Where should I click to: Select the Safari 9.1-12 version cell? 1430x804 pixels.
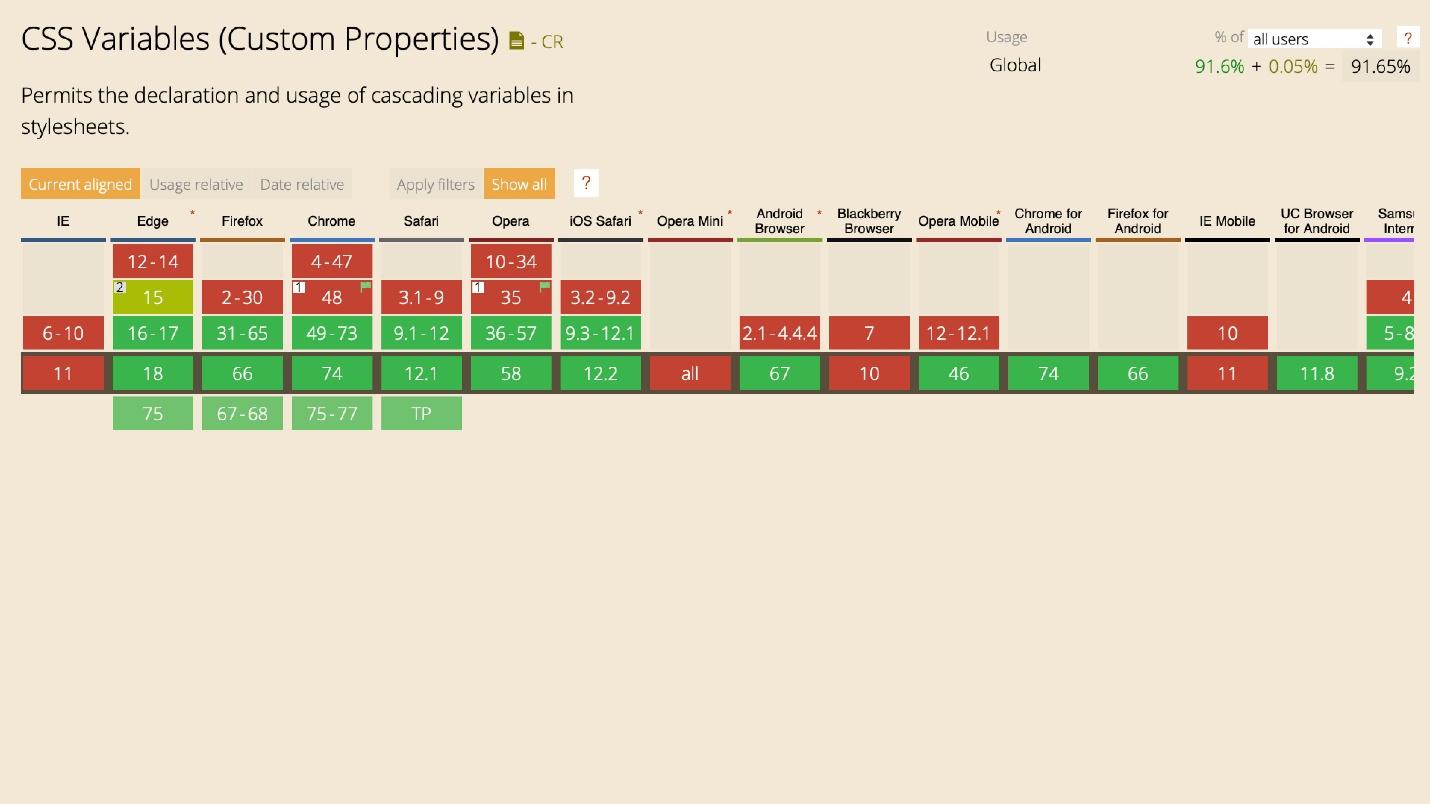(x=421, y=333)
